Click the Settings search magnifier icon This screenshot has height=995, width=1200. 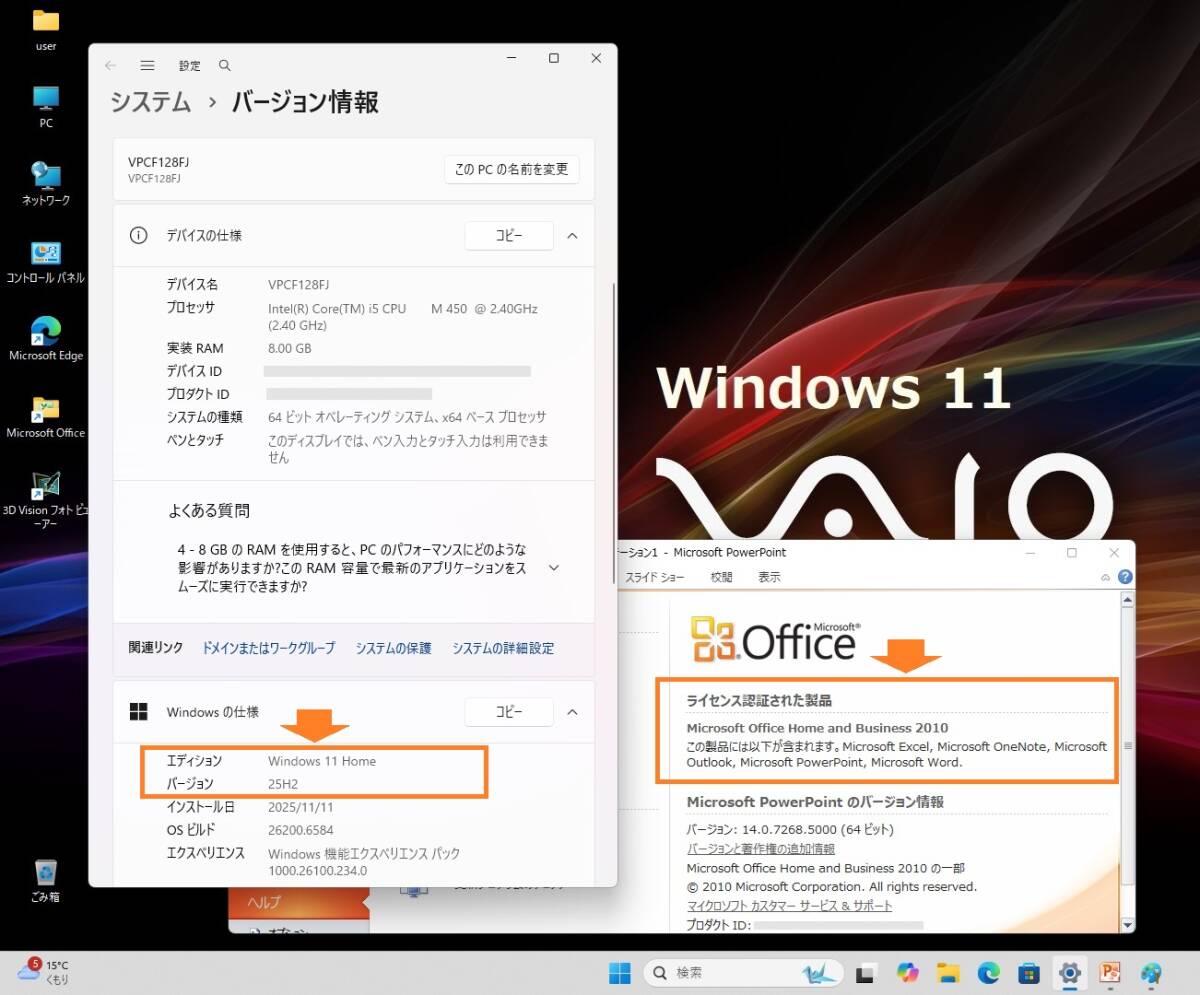coord(225,65)
